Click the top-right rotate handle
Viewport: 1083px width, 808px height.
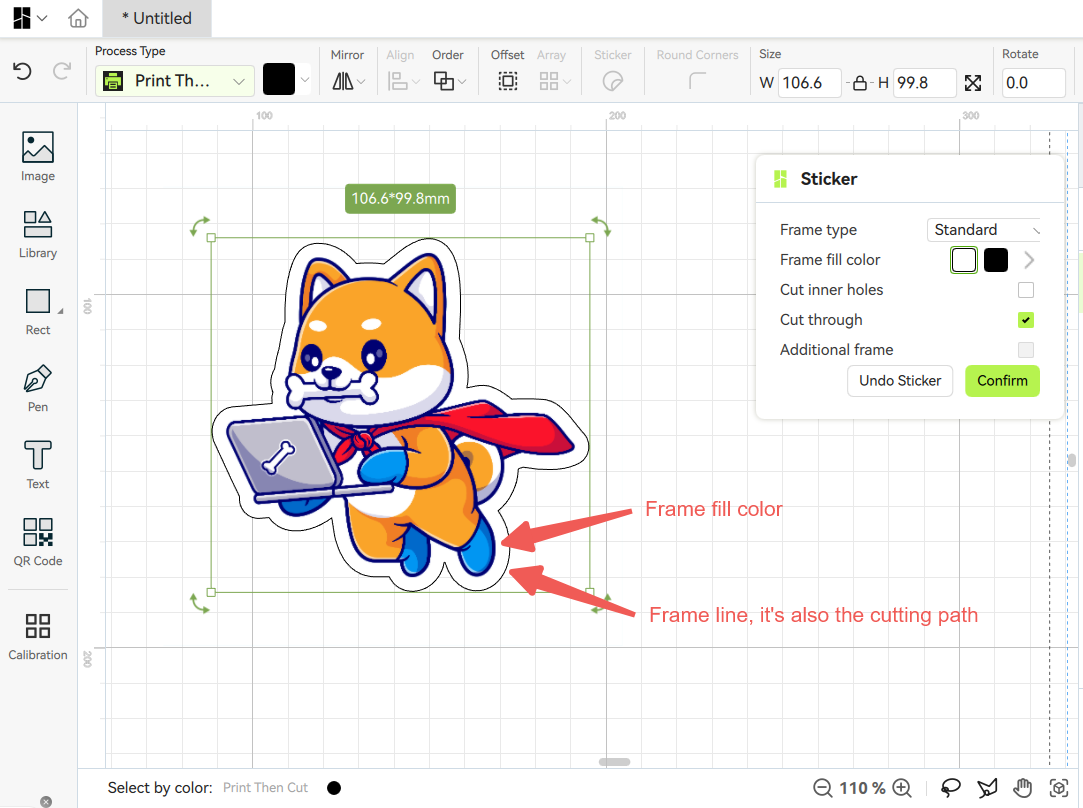tap(601, 226)
